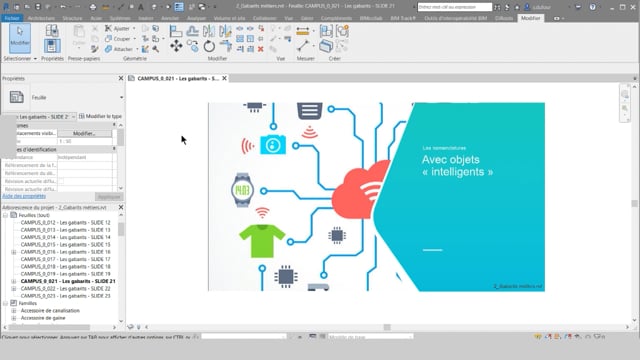Expand CAMPUS_0_016 sheet node

point(14,252)
